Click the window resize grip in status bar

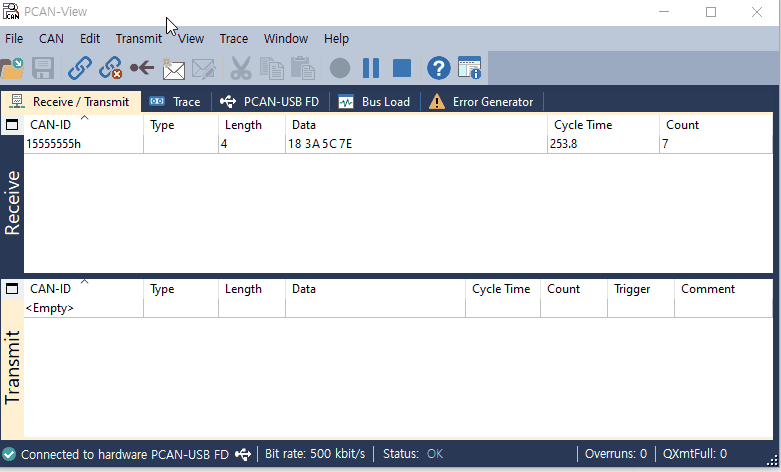coord(773,460)
